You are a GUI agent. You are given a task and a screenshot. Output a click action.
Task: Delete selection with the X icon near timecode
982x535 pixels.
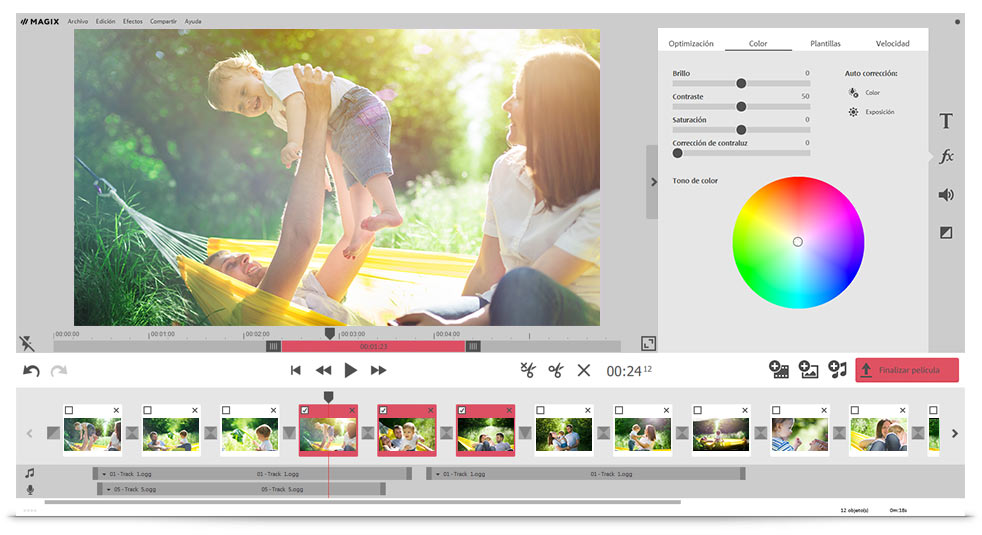(x=584, y=370)
